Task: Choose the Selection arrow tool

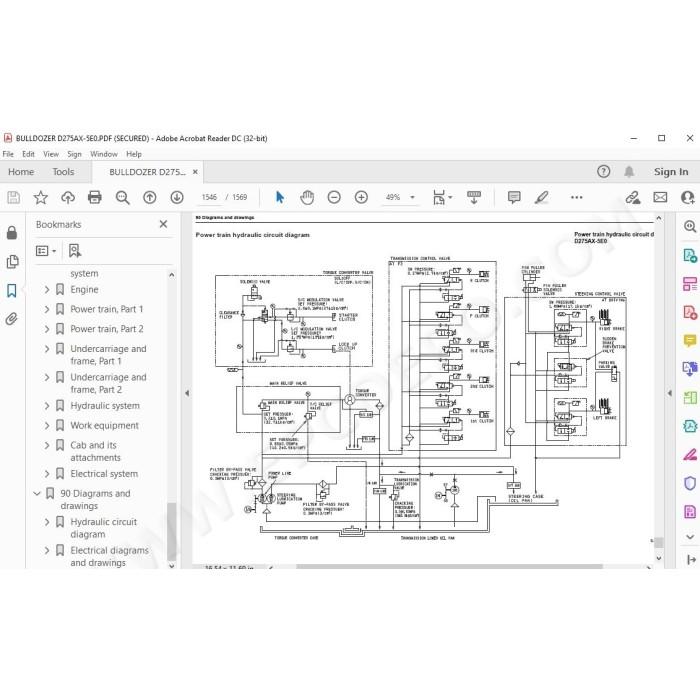Action: (280, 197)
